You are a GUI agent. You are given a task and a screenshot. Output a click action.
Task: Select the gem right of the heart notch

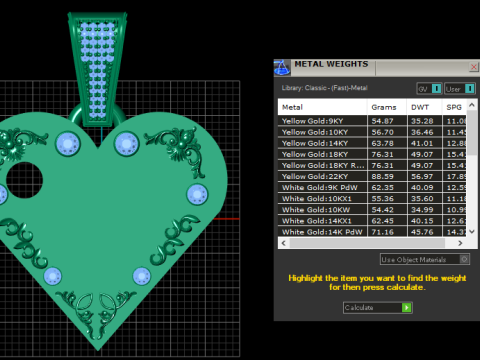pyautogui.click(x=126, y=144)
